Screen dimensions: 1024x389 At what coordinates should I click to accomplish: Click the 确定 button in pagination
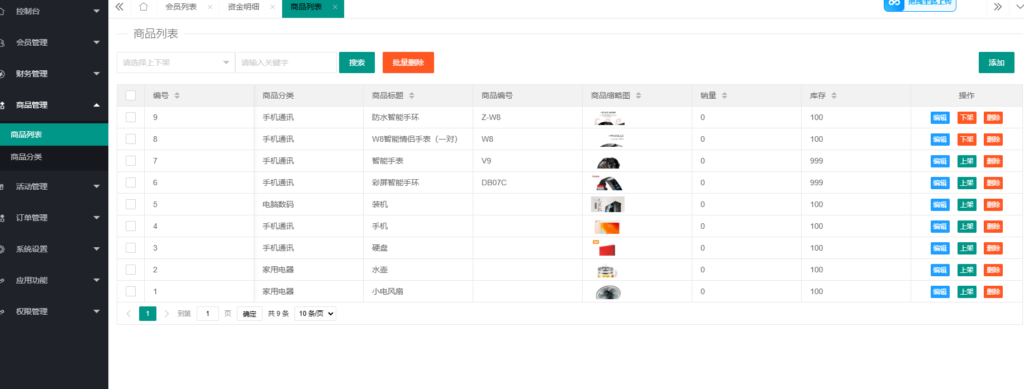tap(249, 314)
